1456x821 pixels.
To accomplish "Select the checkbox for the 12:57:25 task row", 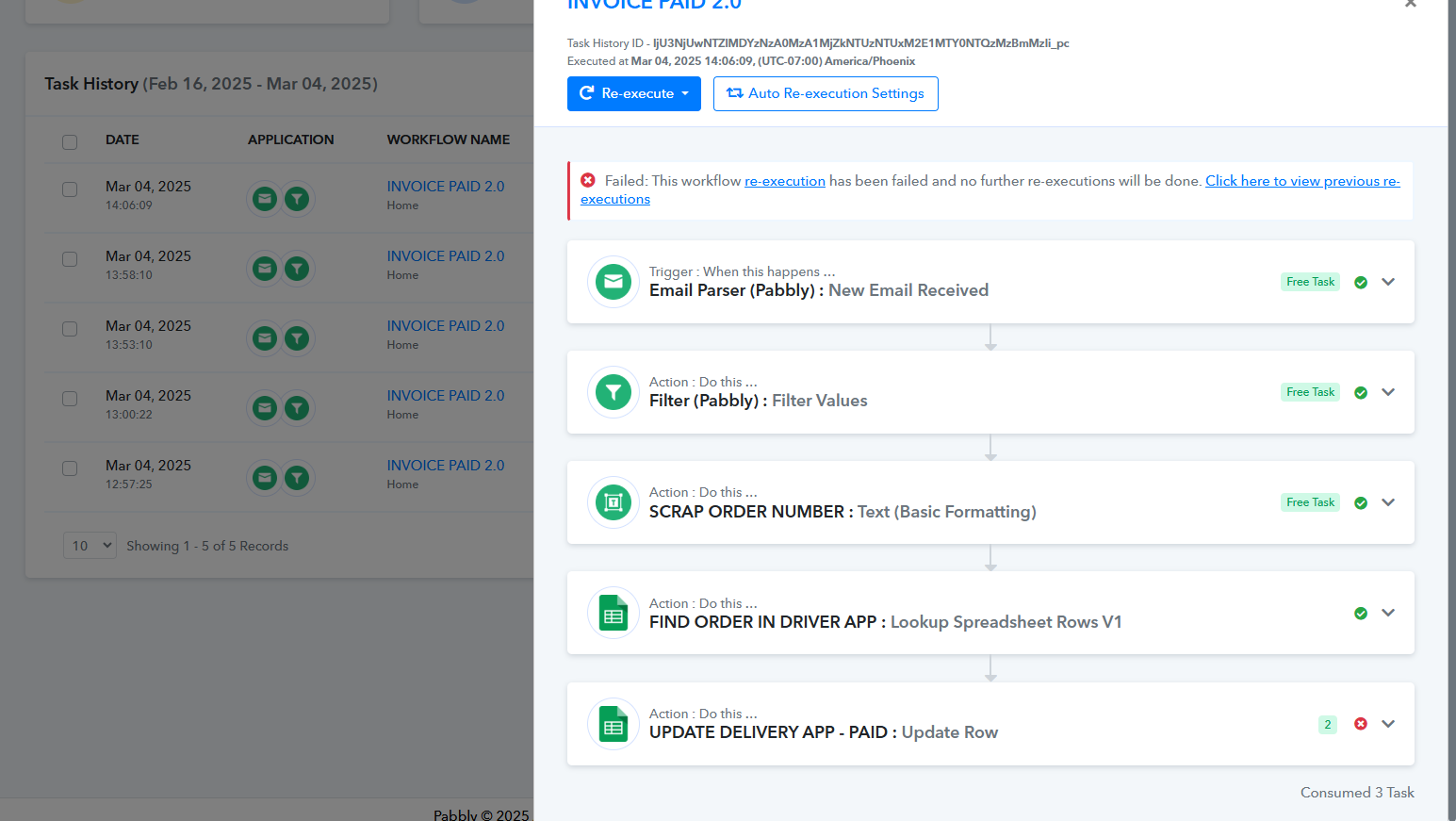I will (70, 468).
